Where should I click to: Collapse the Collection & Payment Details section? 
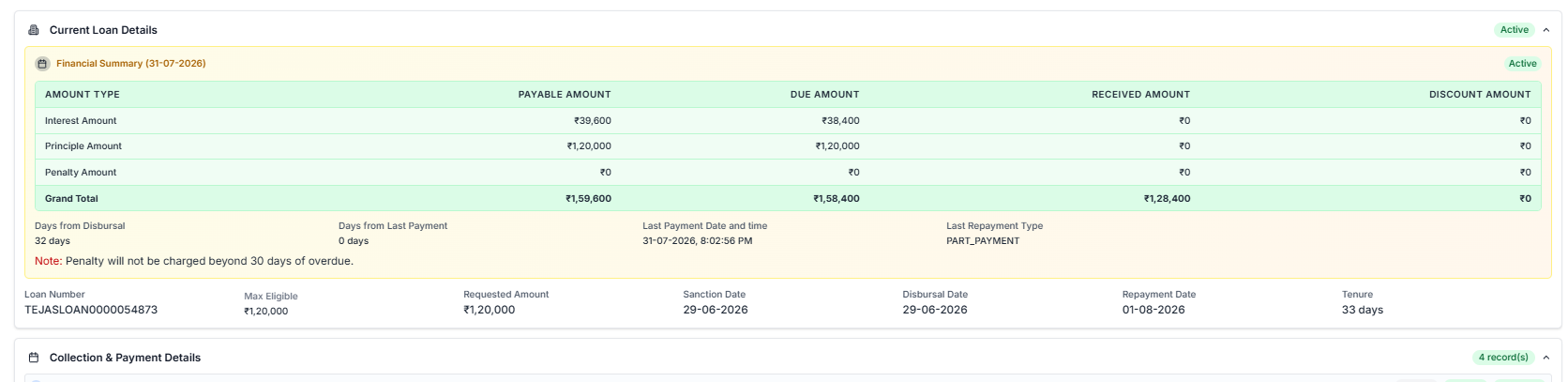tap(1546, 358)
